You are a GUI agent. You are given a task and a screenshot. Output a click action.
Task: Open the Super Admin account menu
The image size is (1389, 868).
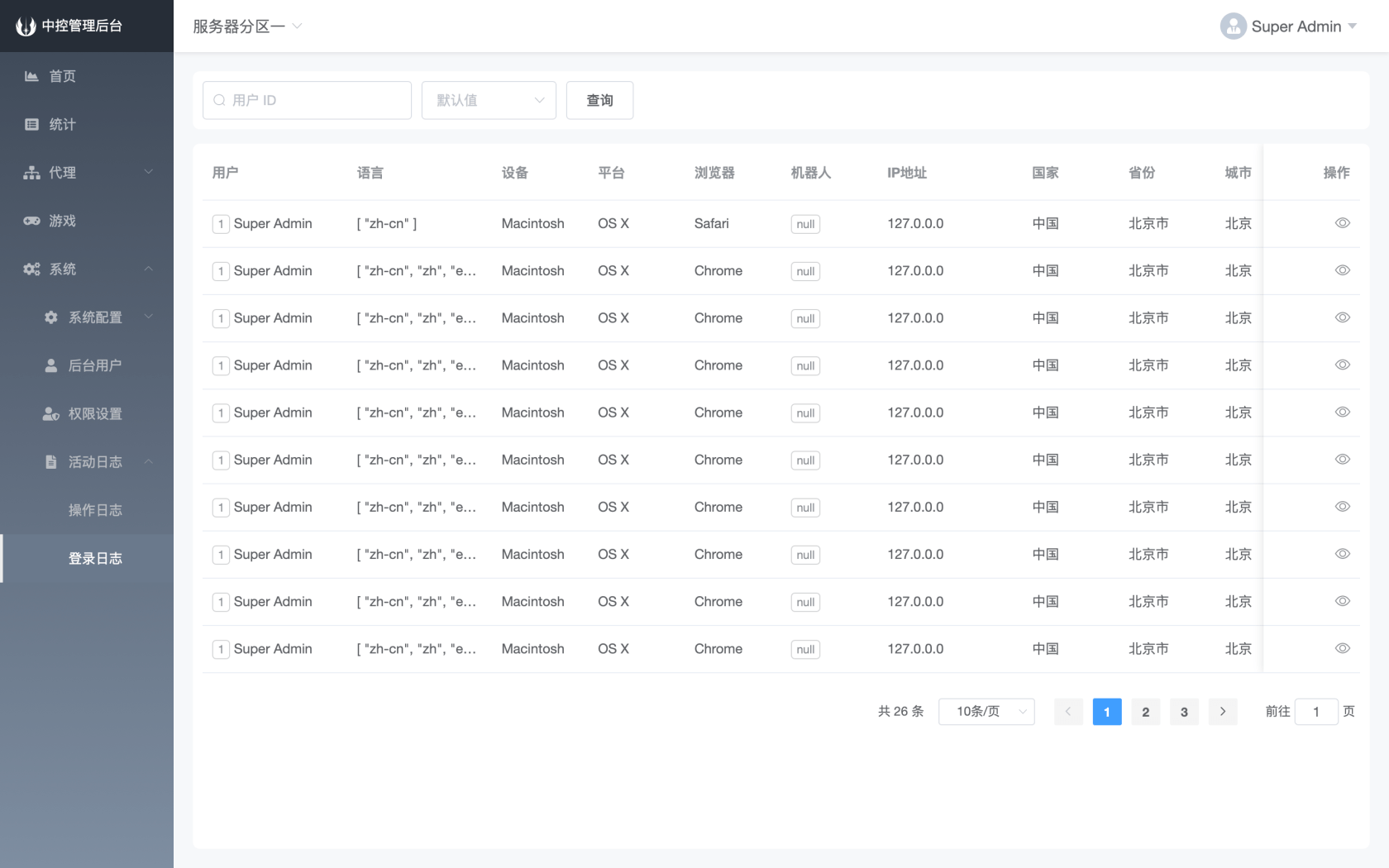[1289, 26]
